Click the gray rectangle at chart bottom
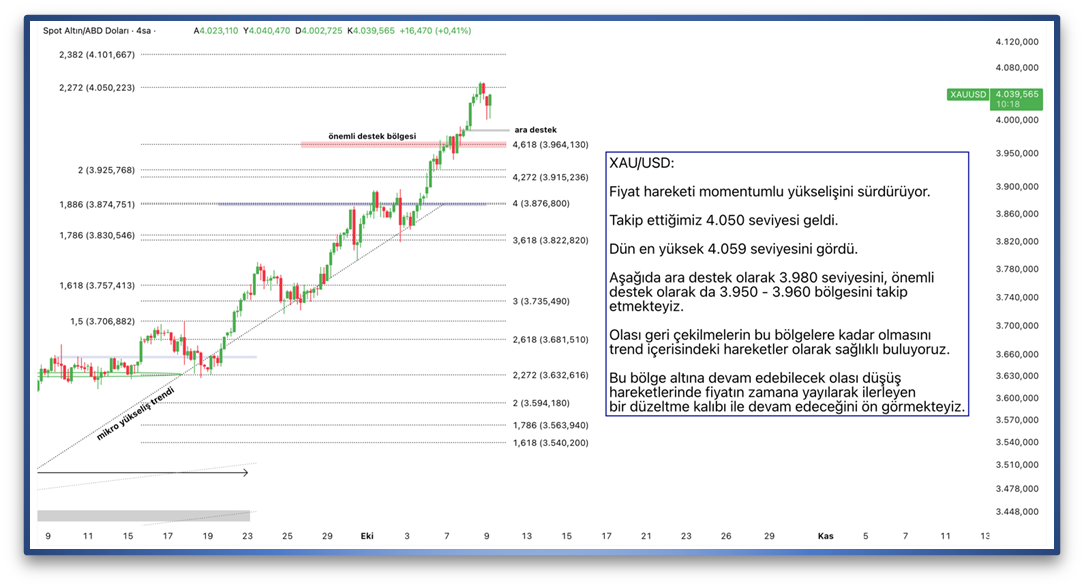The height and width of the screenshot is (587, 1084). click(x=142, y=515)
